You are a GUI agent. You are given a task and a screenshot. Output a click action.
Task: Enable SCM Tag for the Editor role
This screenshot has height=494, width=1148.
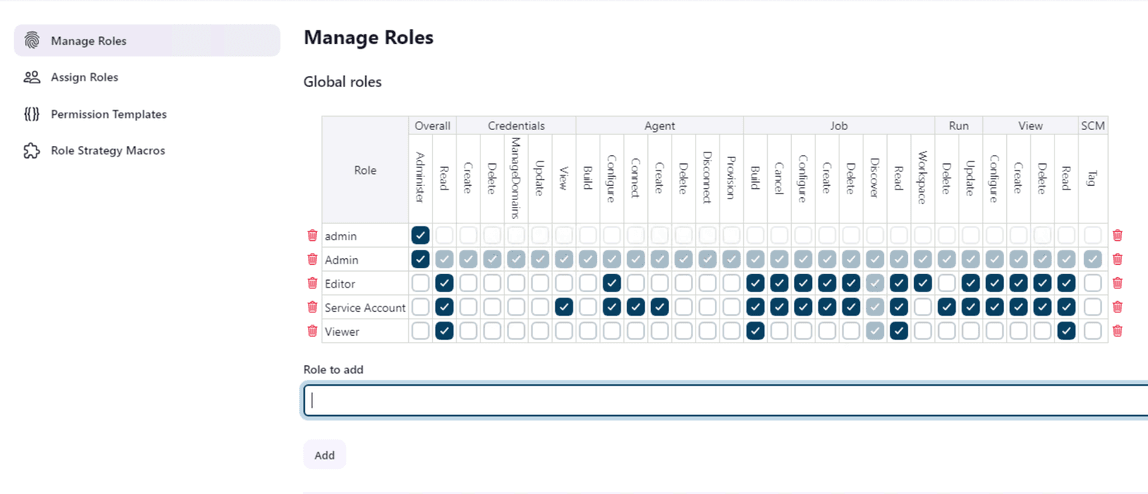[x=1092, y=284]
